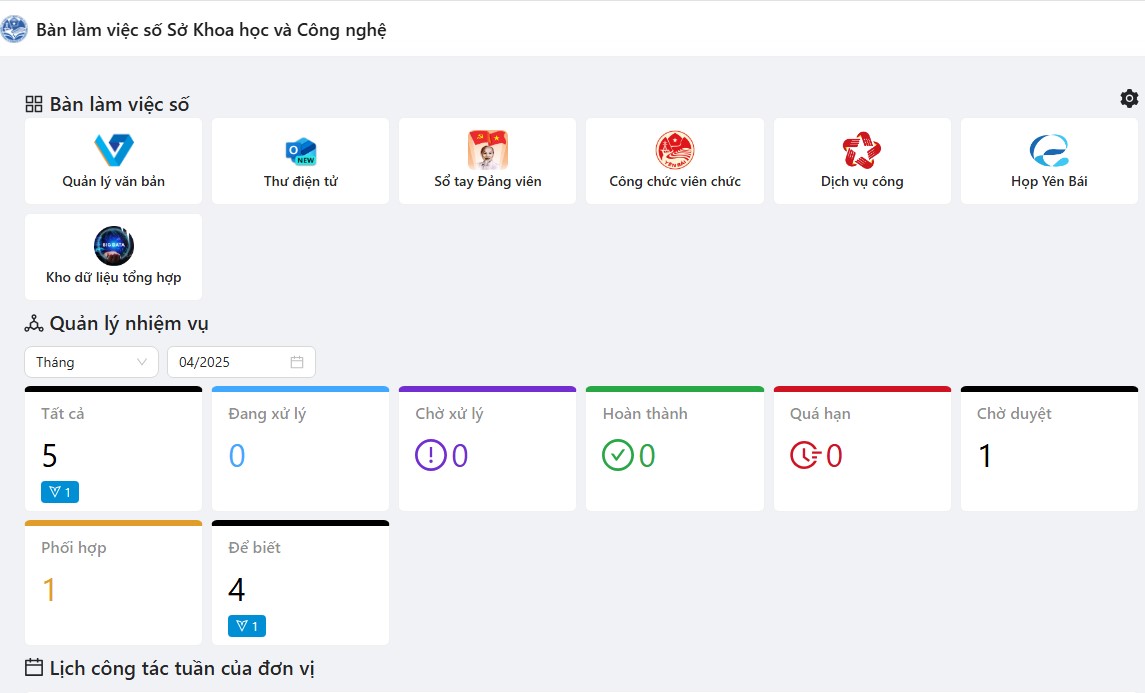Open the Hoàn thành task card
This screenshot has height=693, width=1145.
(674, 448)
